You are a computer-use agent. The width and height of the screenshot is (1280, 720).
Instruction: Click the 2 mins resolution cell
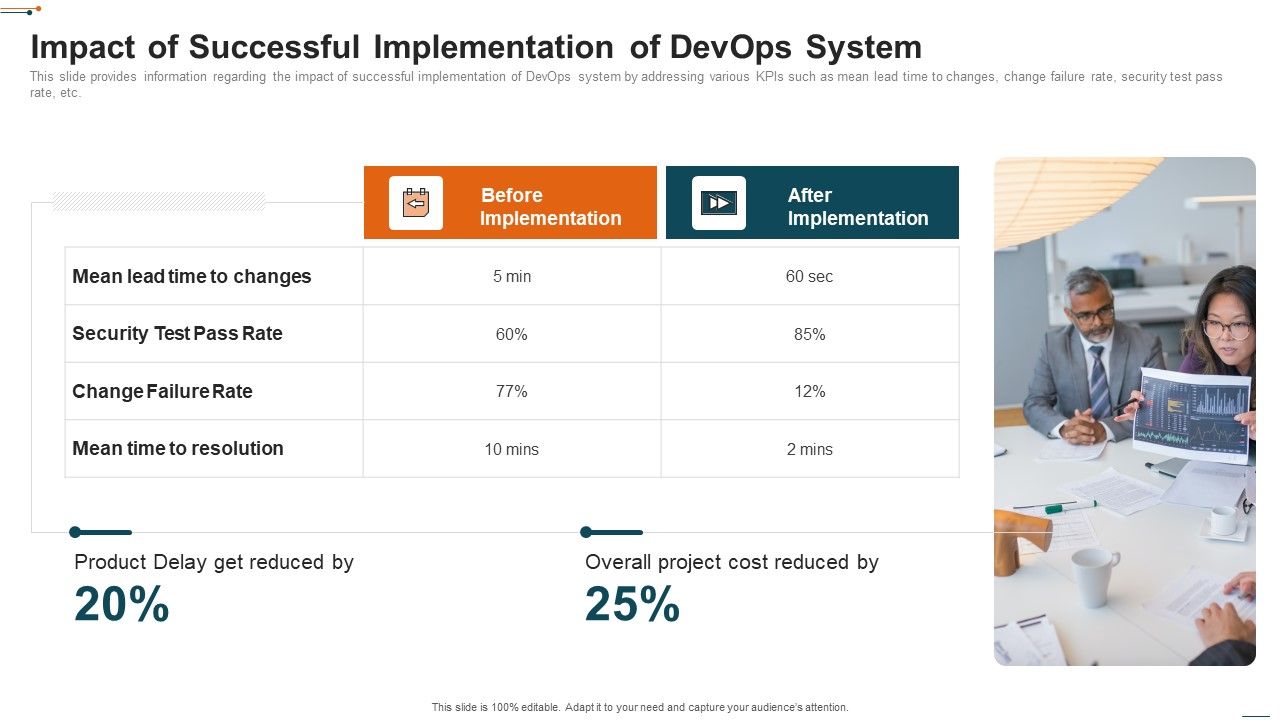pyautogui.click(x=809, y=450)
